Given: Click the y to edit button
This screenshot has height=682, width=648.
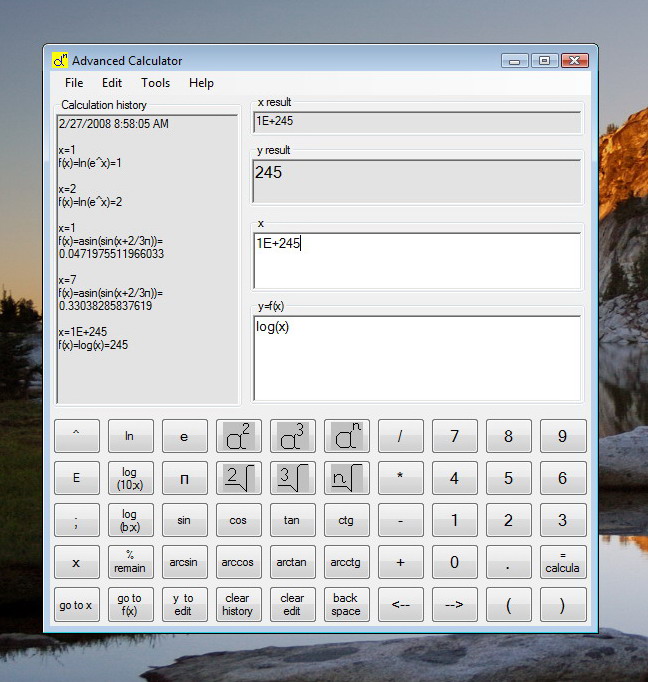Looking at the screenshot, I should pyautogui.click(x=184, y=604).
